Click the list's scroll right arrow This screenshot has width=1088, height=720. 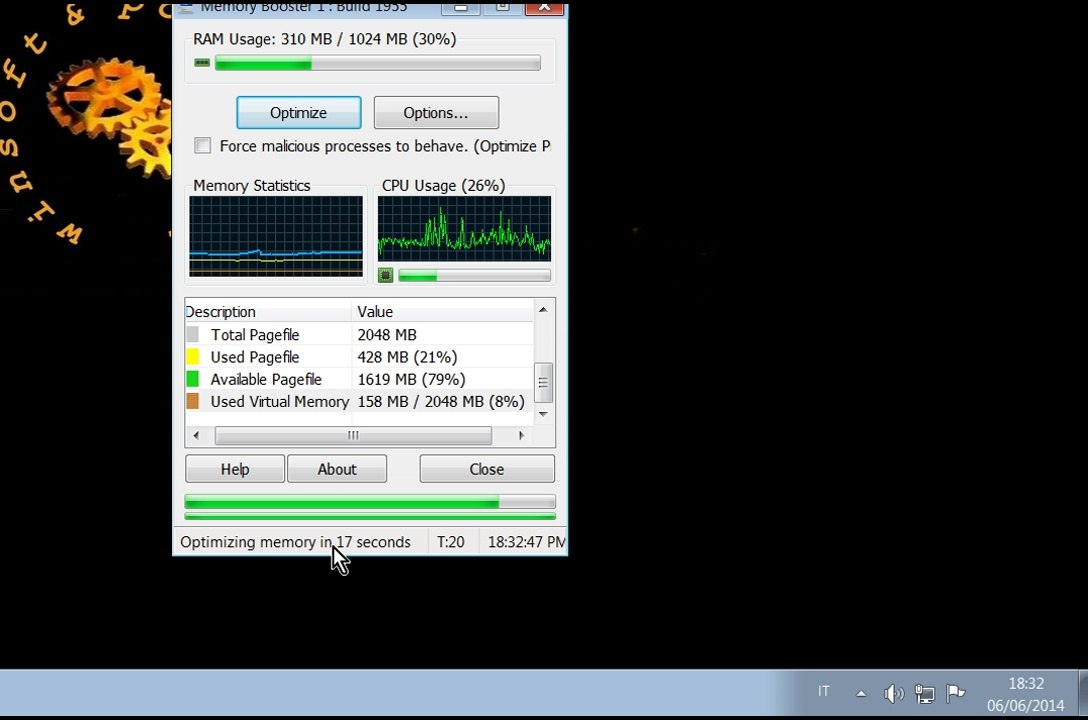pyautogui.click(x=522, y=436)
